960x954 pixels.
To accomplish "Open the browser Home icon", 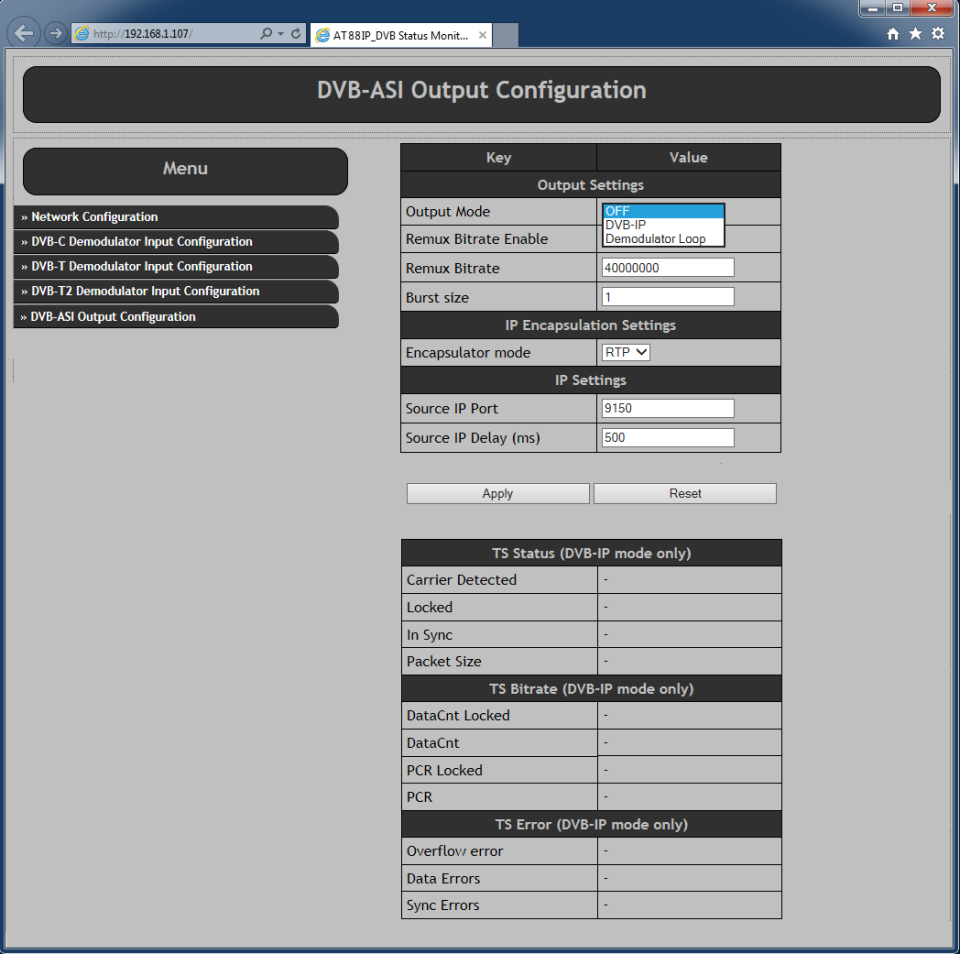I will tap(893, 34).
